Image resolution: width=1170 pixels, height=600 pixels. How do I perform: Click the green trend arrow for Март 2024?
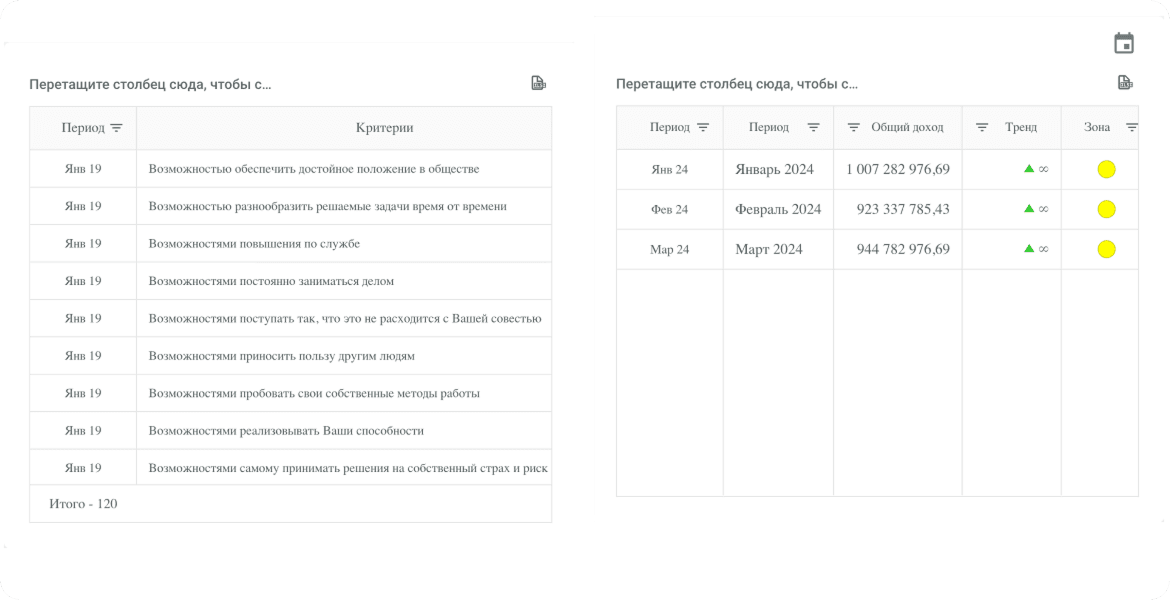click(1029, 249)
